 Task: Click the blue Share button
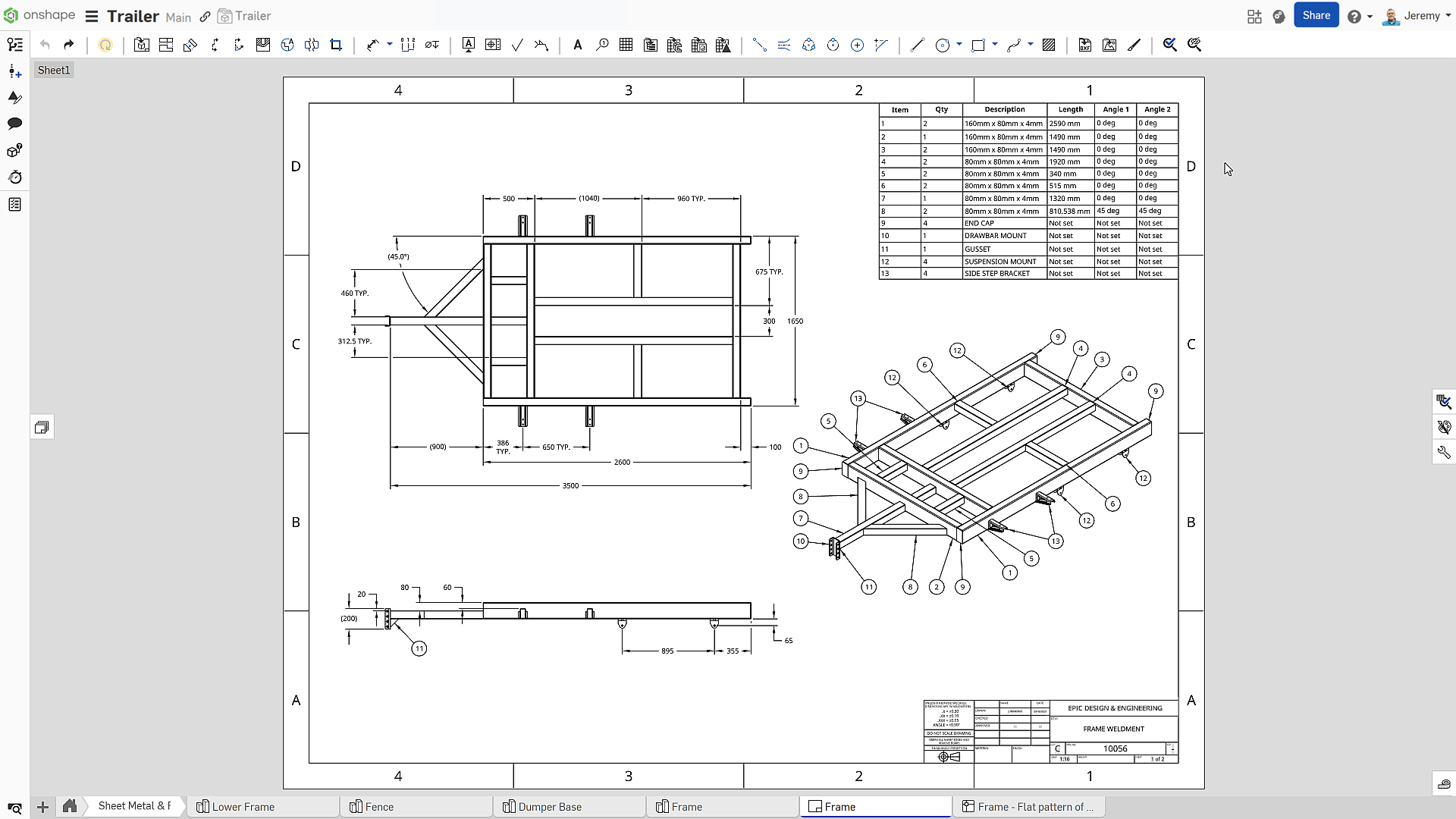pos(1316,16)
